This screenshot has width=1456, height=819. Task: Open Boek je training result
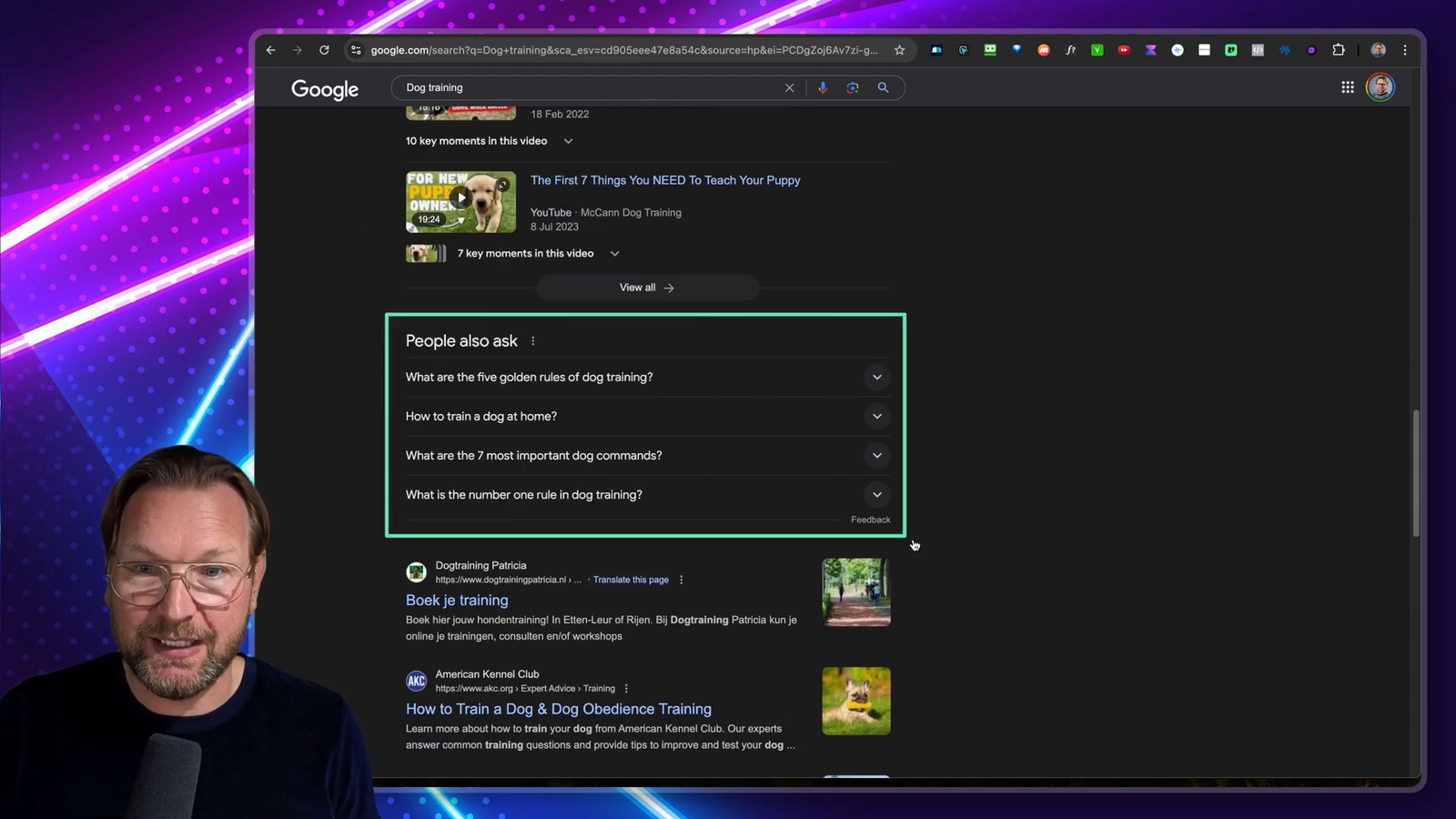(457, 601)
